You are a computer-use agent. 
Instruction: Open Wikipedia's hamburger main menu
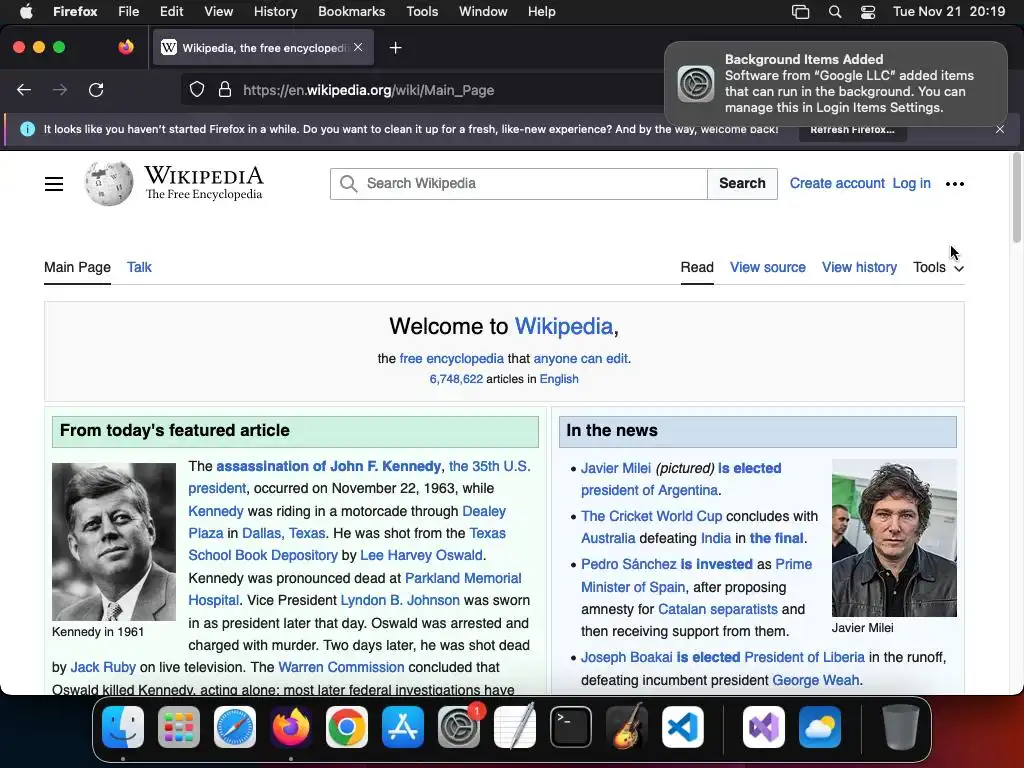coord(54,184)
